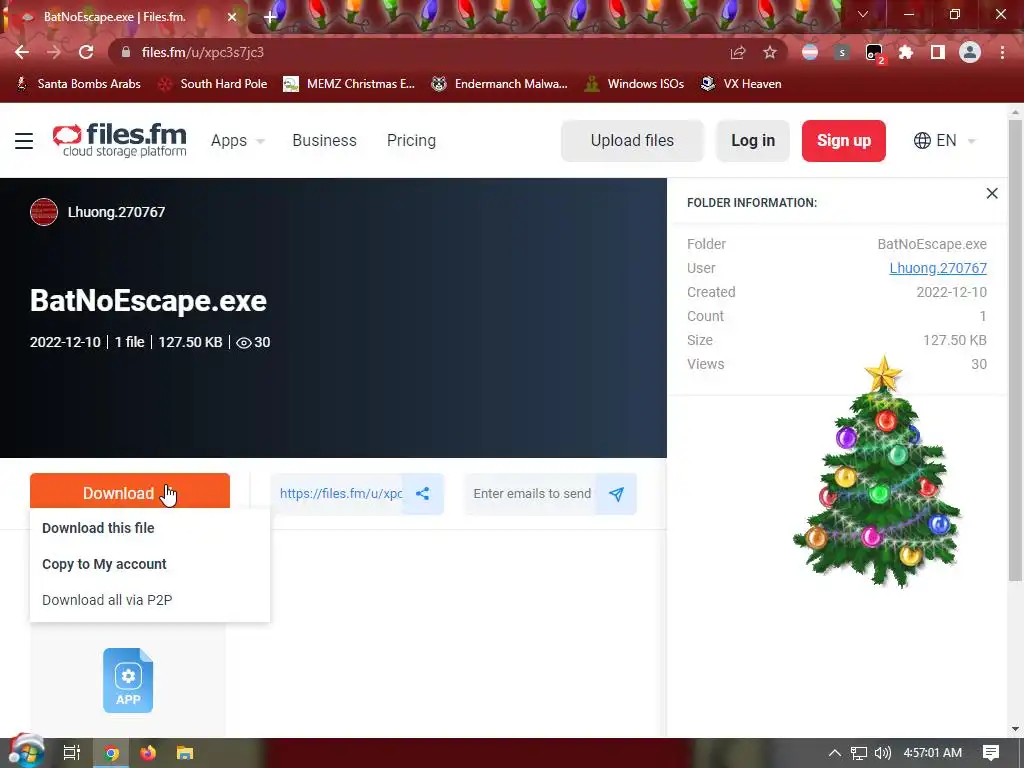Open Chrome three-dot menu

pos(1002,52)
